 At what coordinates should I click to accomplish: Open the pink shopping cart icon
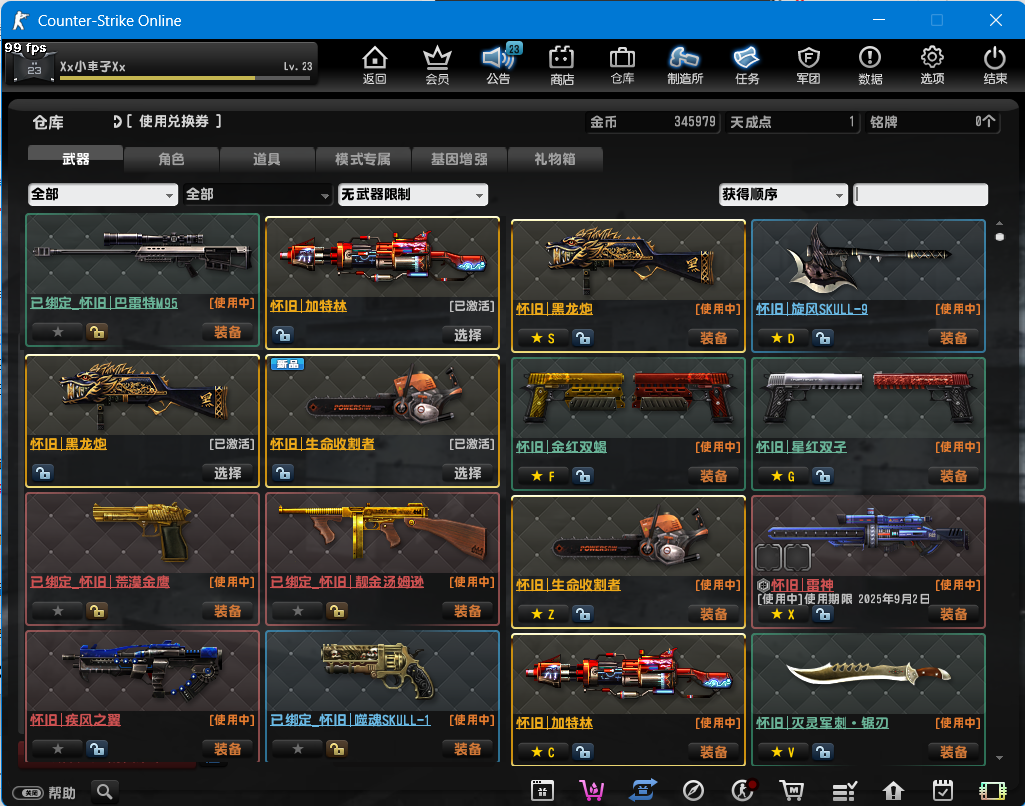(592, 791)
